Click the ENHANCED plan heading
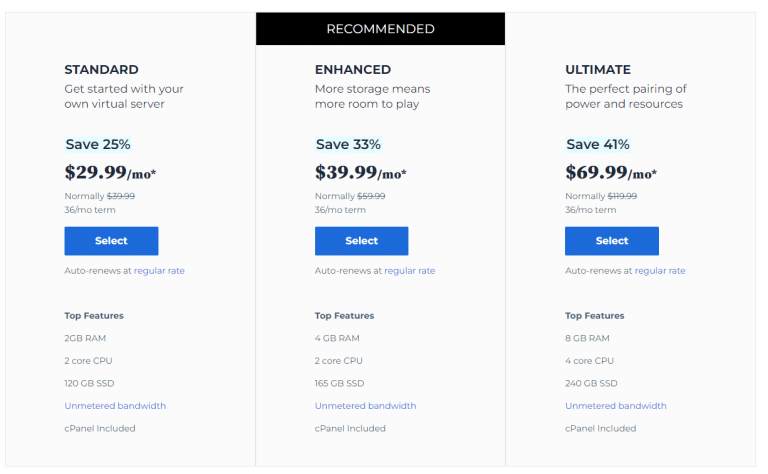Viewport: 768px width, 474px height. coord(353,70)
